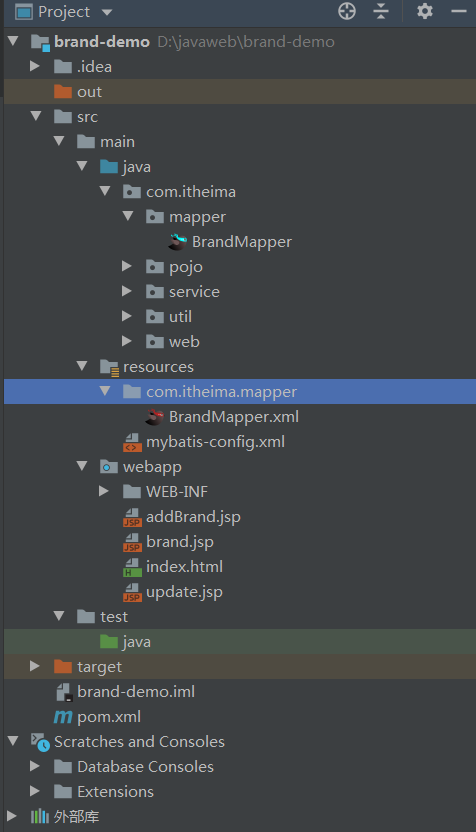Select the com.itheima.mapper highlighted row
The image size is (476, 832).
[240, 392]
